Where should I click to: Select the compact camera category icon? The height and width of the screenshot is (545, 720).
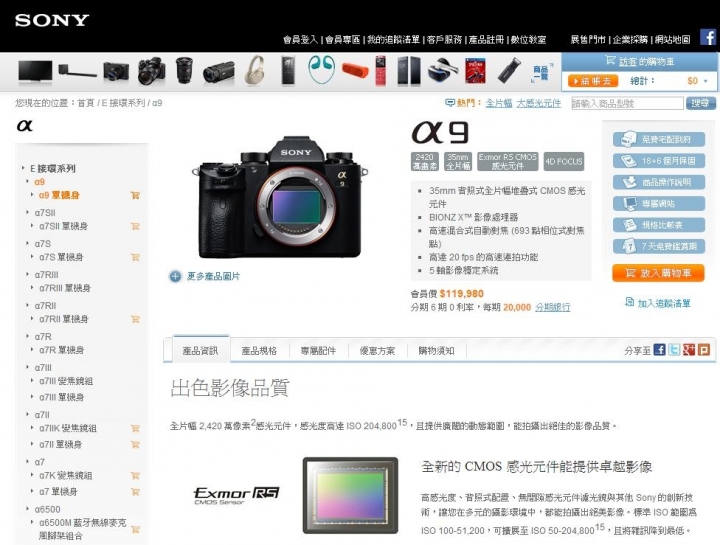[x=116, y=72]
